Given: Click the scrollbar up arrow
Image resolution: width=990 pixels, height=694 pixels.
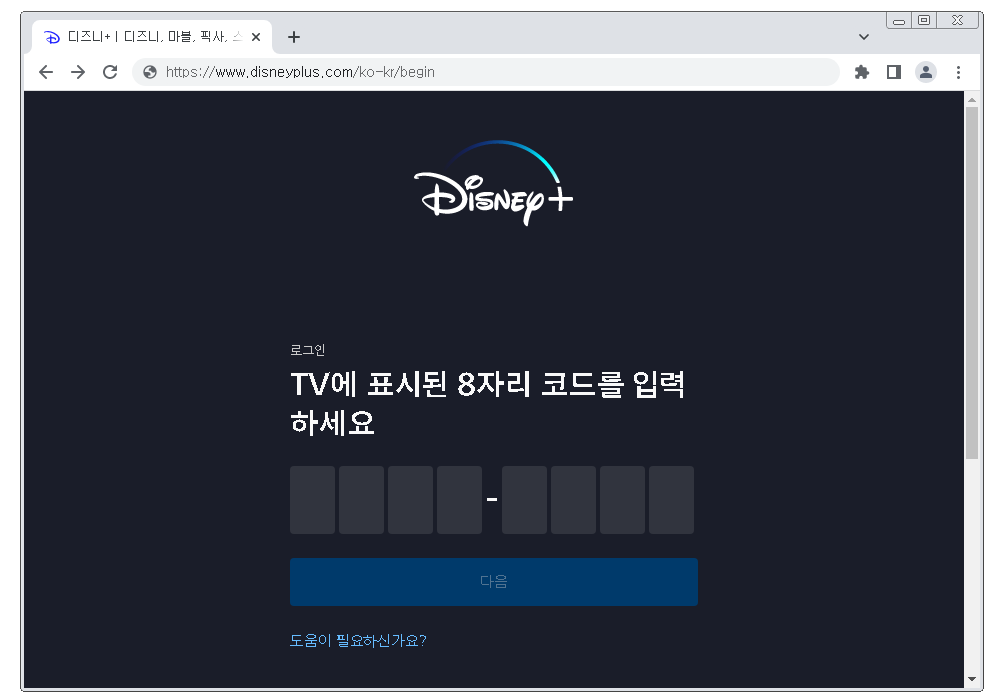Looking at the screenshot, I should pos(972,99).
